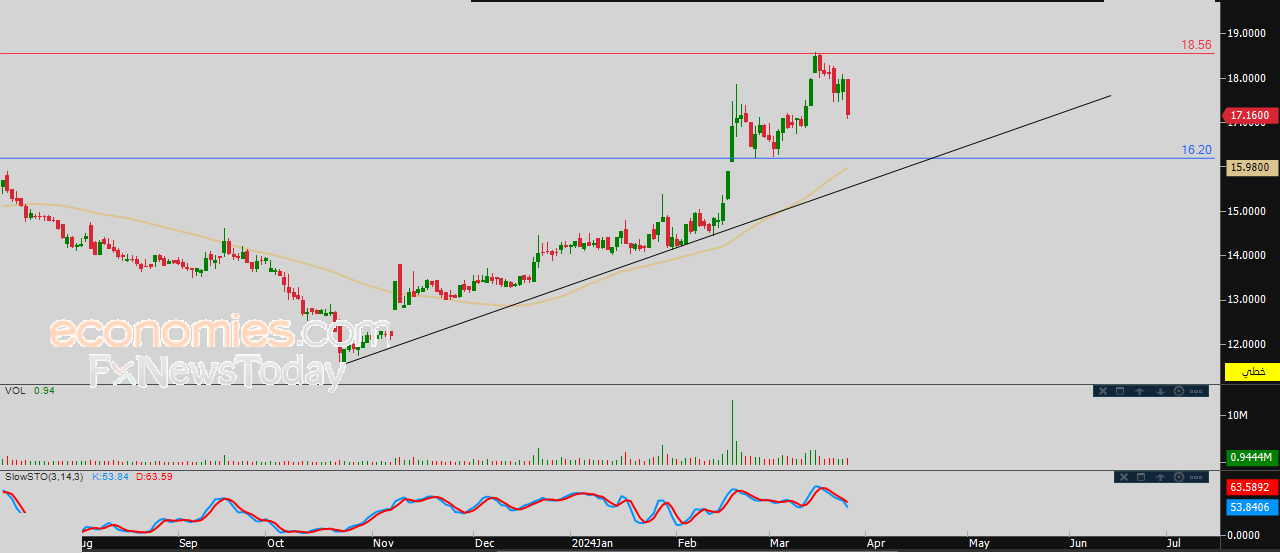This screenshot has height=553, width=1280.
Task: Close the SlowSTO indicator panel
Action: (x=1124, y=477)
